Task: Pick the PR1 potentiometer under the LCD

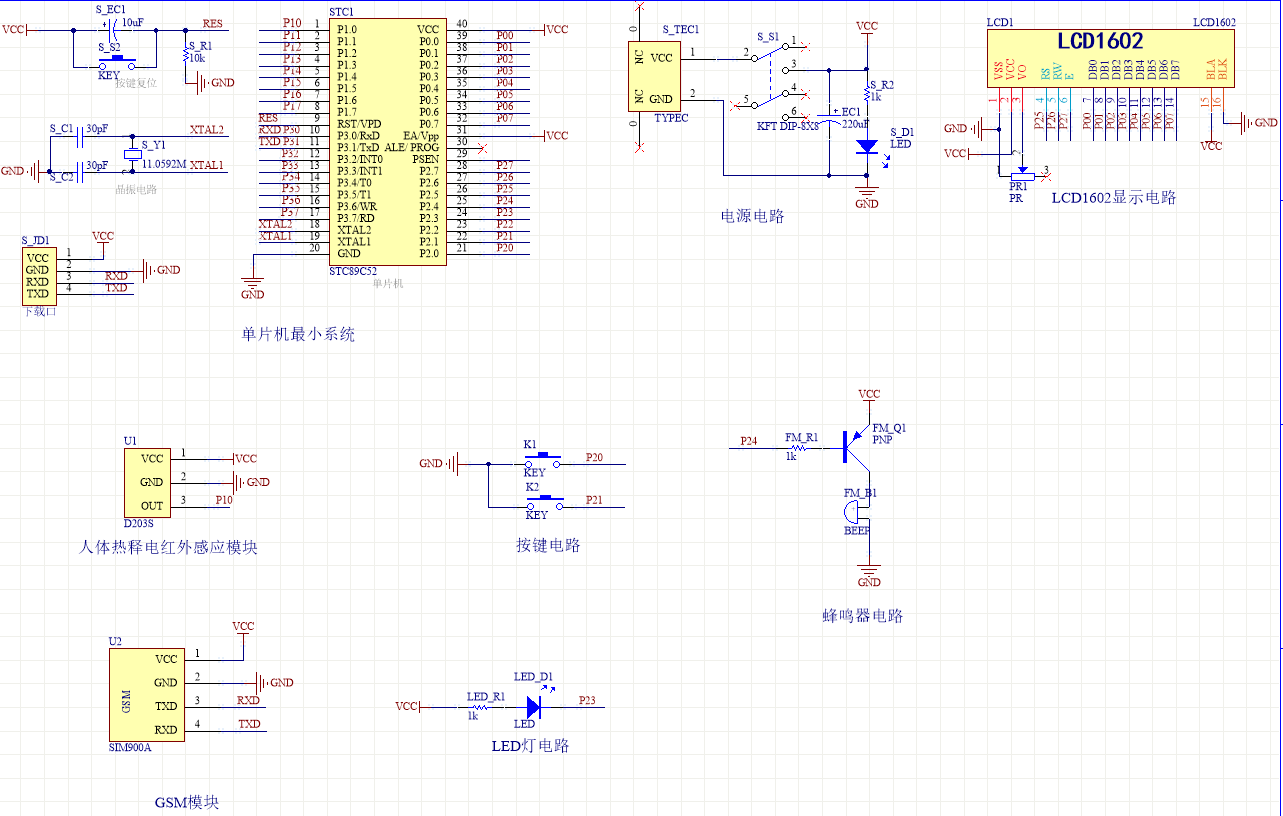Action: [x=1021, y=174]
